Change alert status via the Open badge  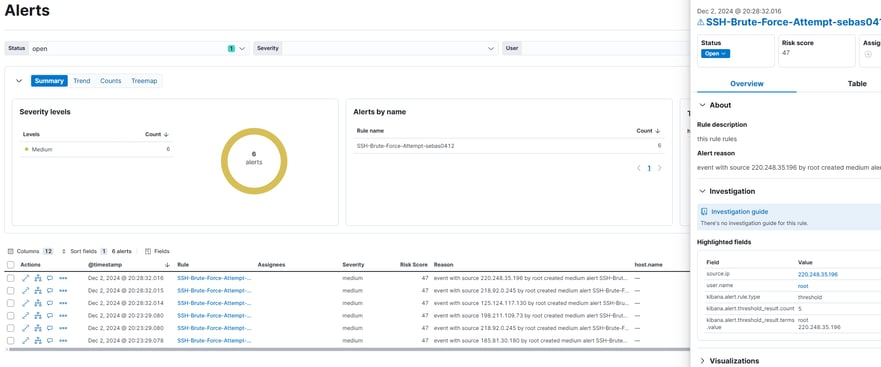(x=715, y=53)
